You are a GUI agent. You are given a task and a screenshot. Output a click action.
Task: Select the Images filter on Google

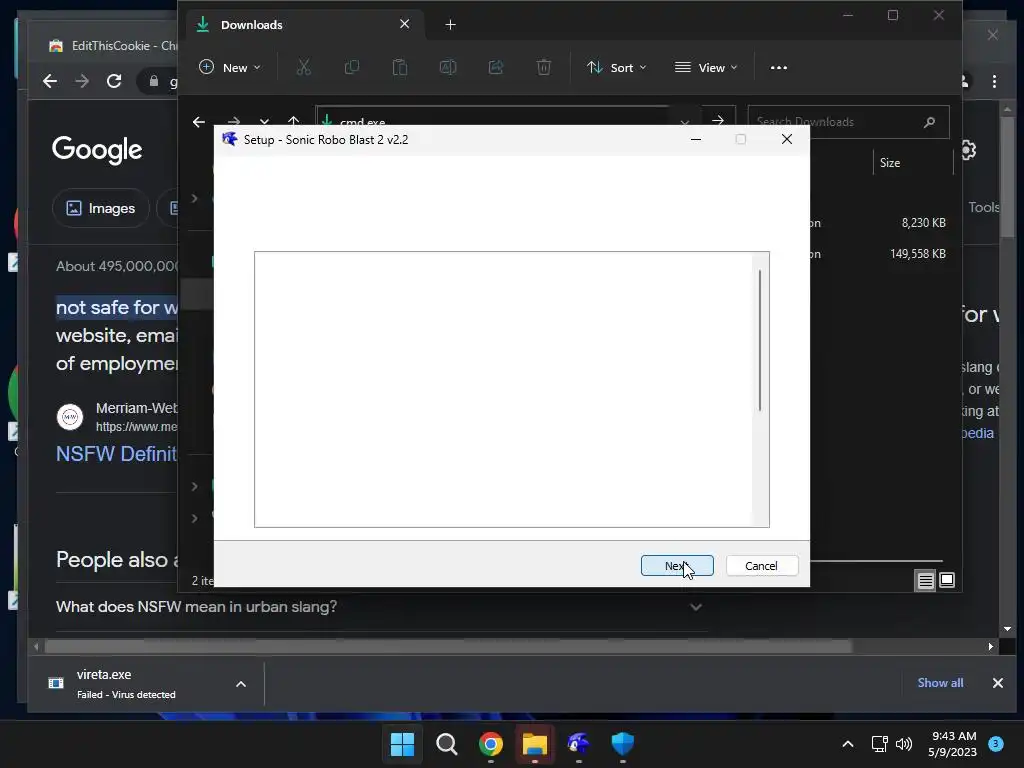[101, 208]
